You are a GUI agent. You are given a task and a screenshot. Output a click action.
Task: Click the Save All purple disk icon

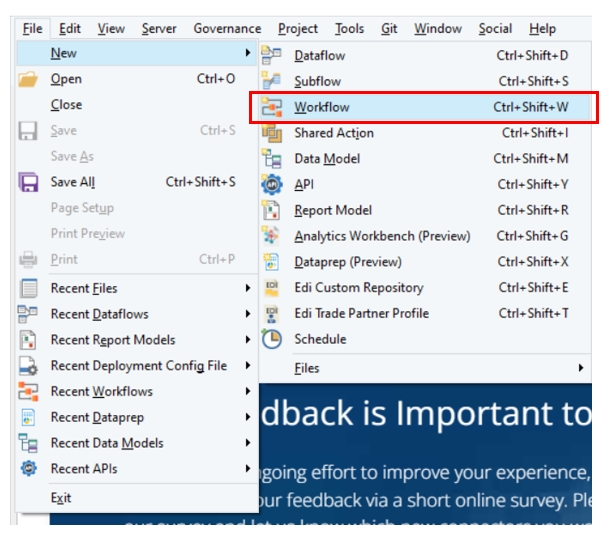[x=29, y=182]
